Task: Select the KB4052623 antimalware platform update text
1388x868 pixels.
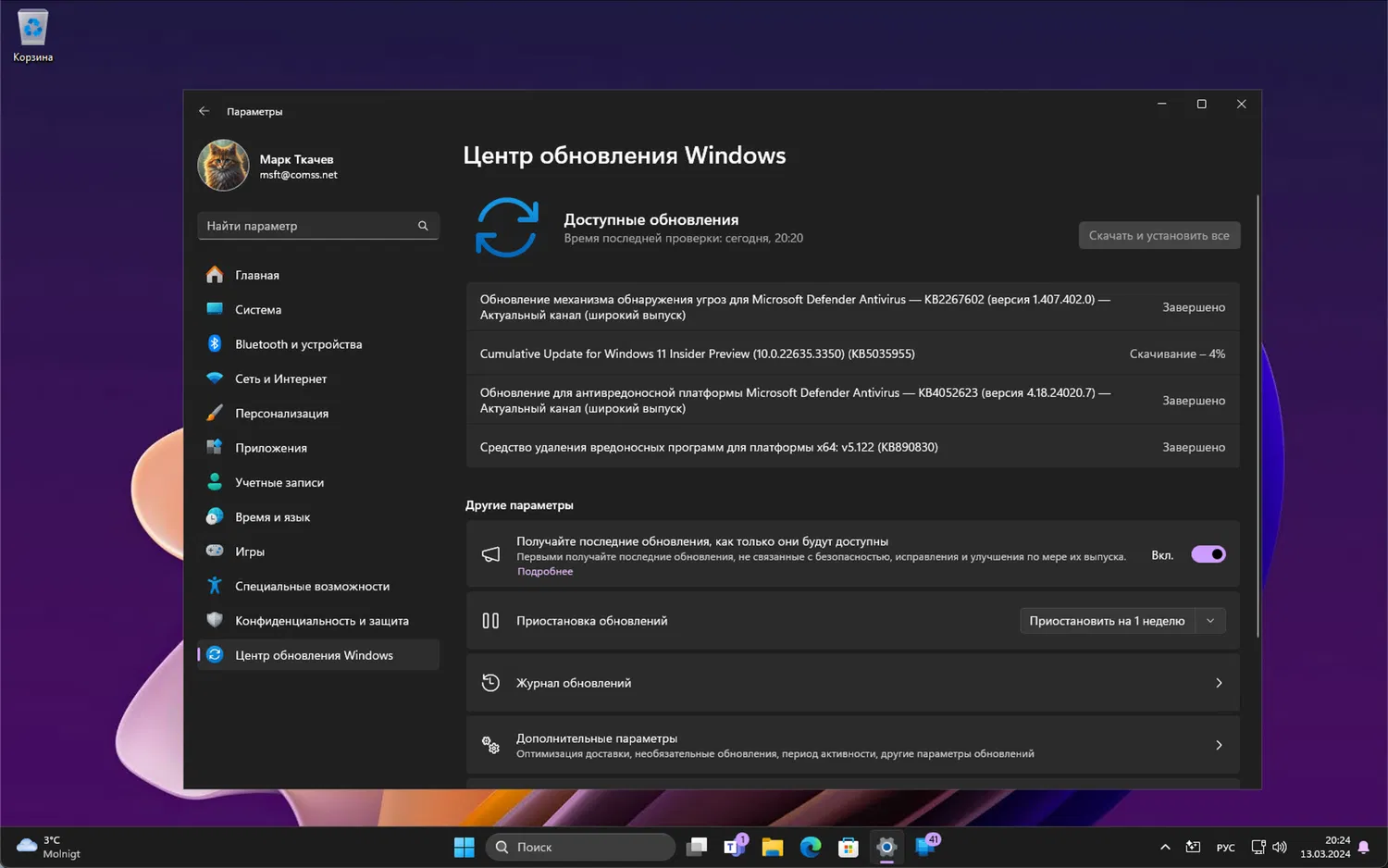Action: (795, 401)
